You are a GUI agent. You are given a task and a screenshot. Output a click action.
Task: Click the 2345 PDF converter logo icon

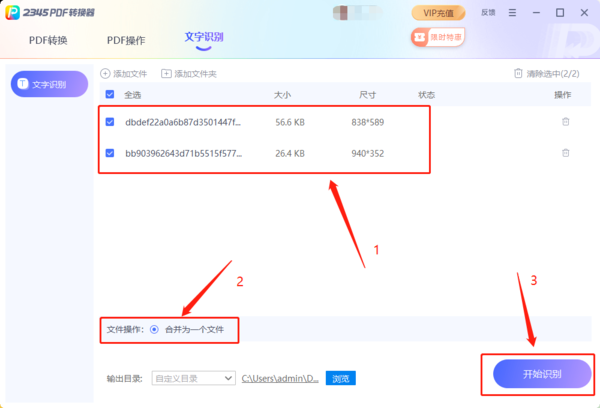coord(14,13)
